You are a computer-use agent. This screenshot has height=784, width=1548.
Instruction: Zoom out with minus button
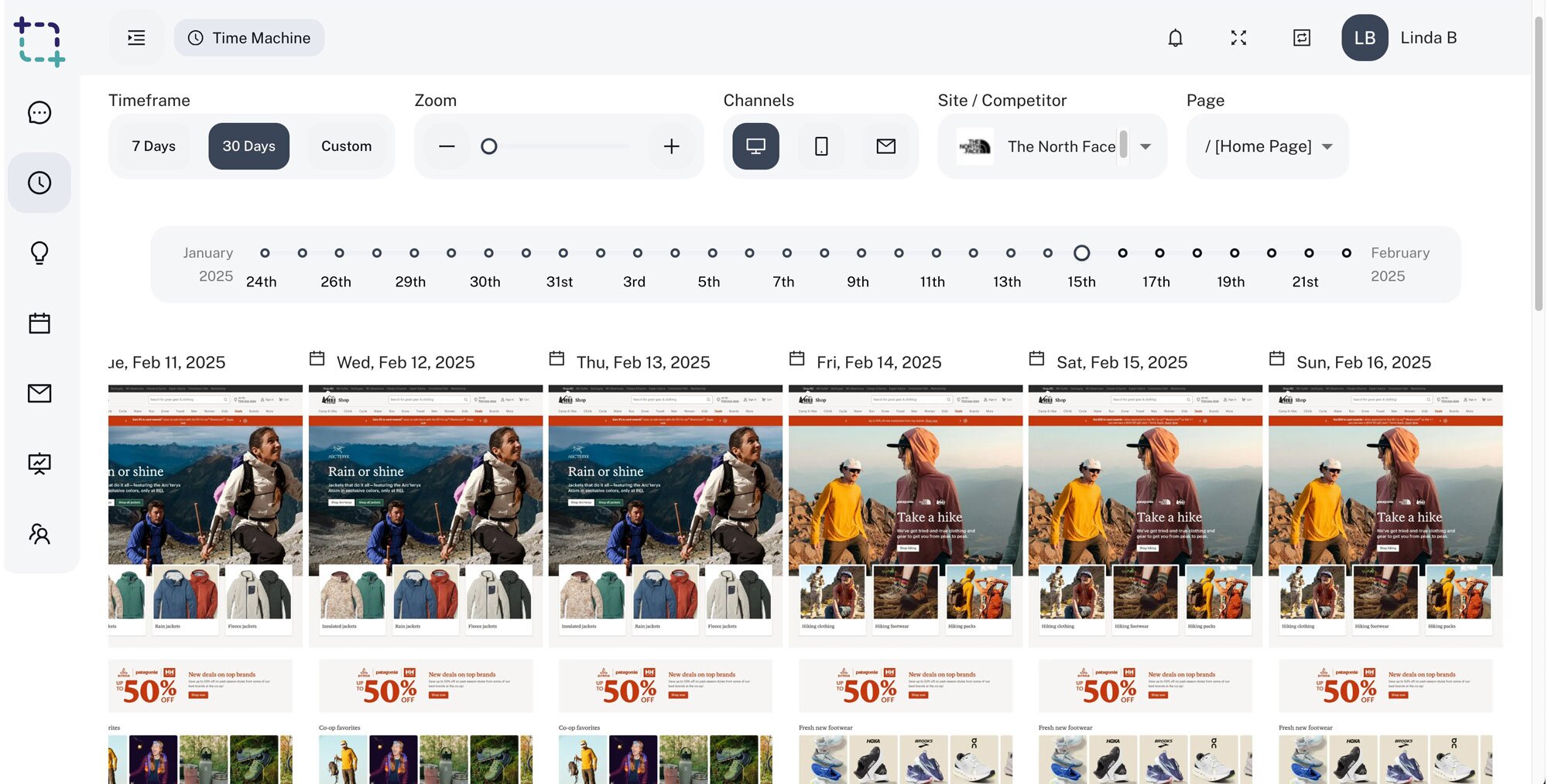pos(447,146)
